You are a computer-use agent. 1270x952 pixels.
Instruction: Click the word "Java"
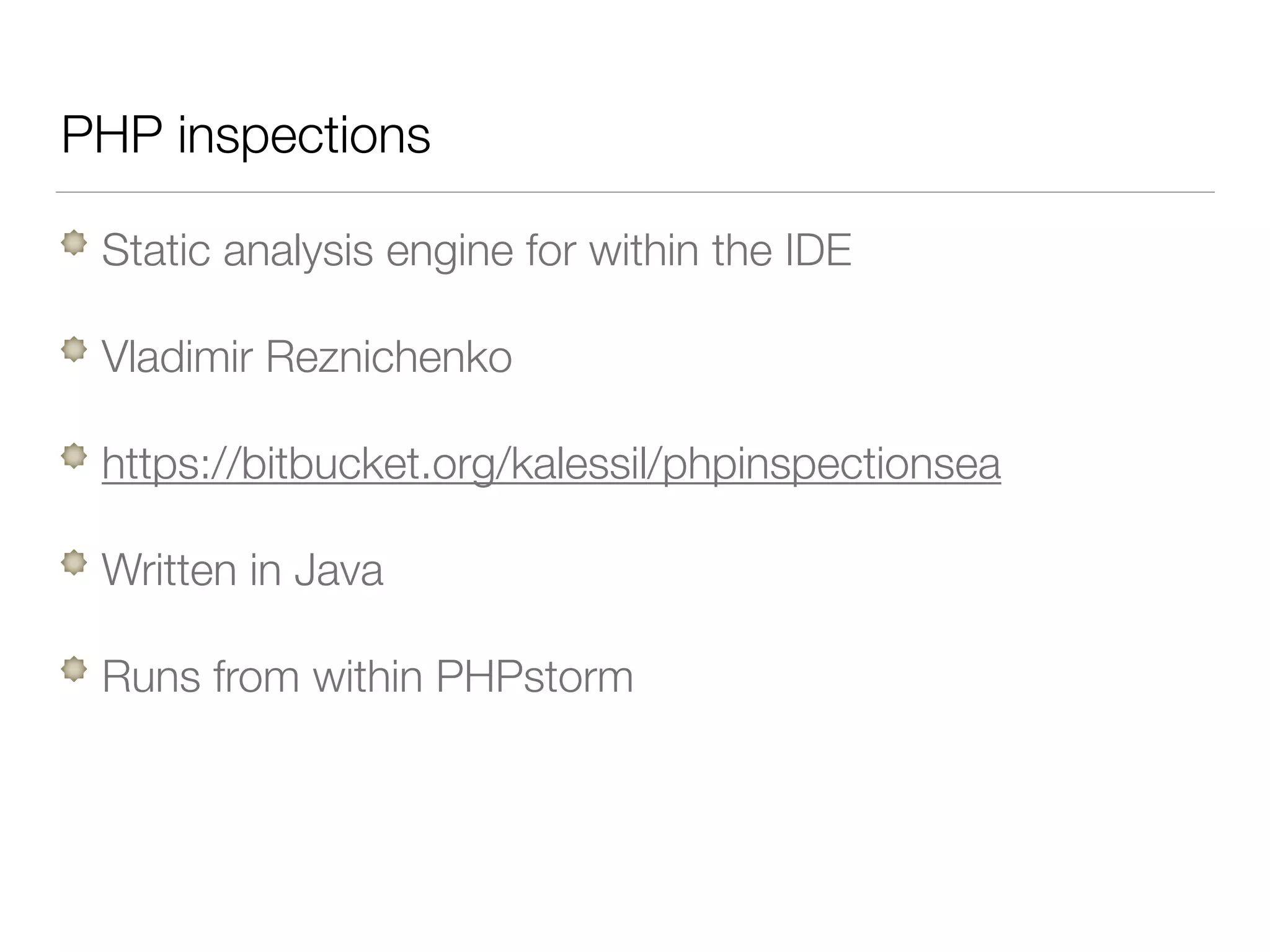(339, 570)
